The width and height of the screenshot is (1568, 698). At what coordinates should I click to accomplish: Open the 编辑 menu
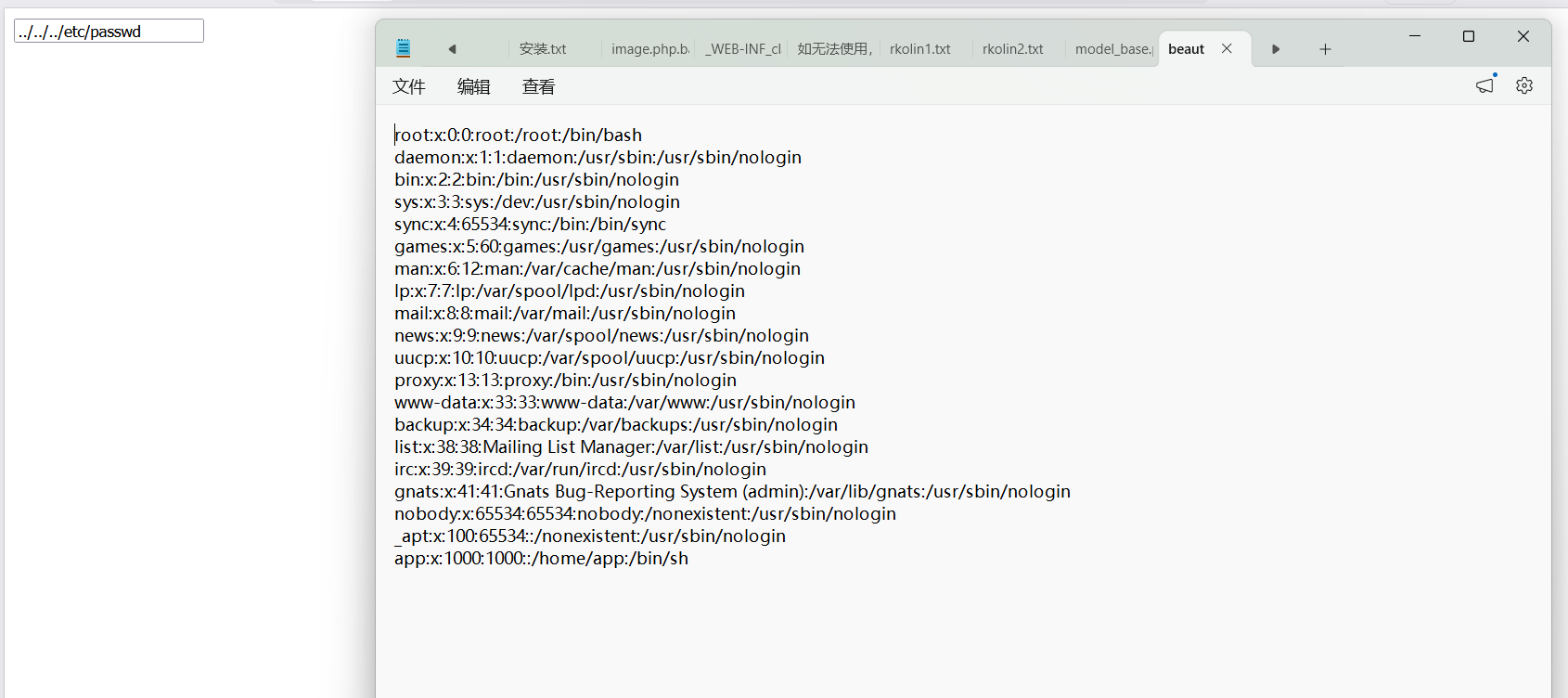(473, 86)
